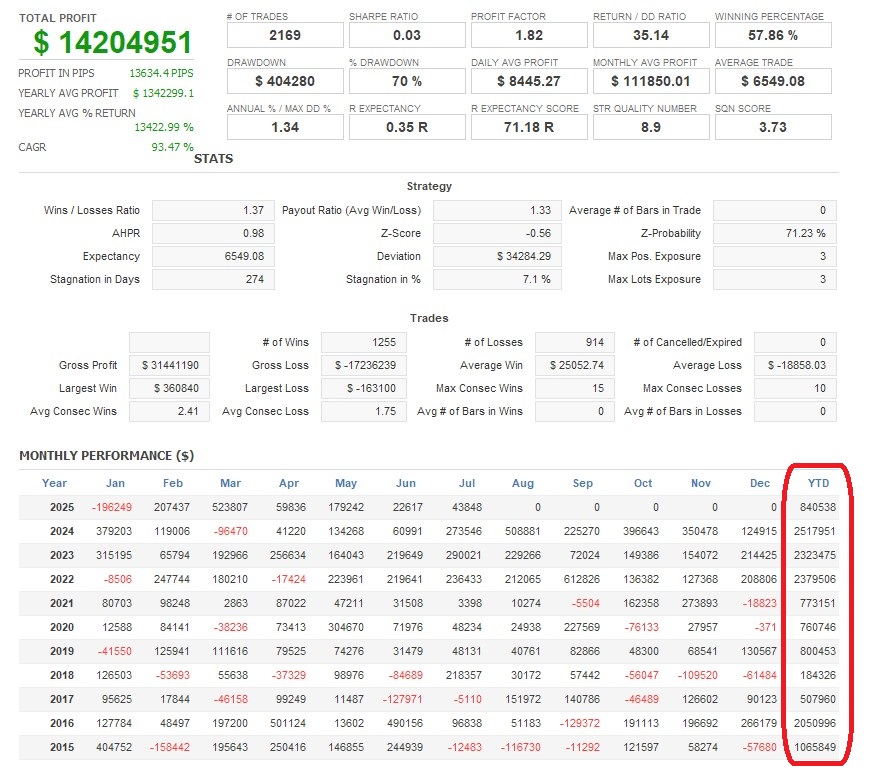Click the Z-Score field showing -0.56

[x=497, y=233]
